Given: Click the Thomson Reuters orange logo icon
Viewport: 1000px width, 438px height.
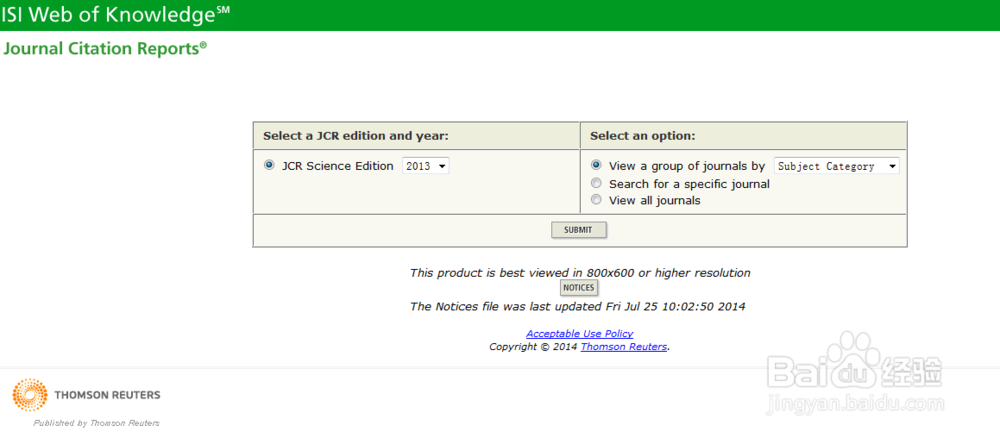Looking at the screenshot, I should [x=30, y=395].
